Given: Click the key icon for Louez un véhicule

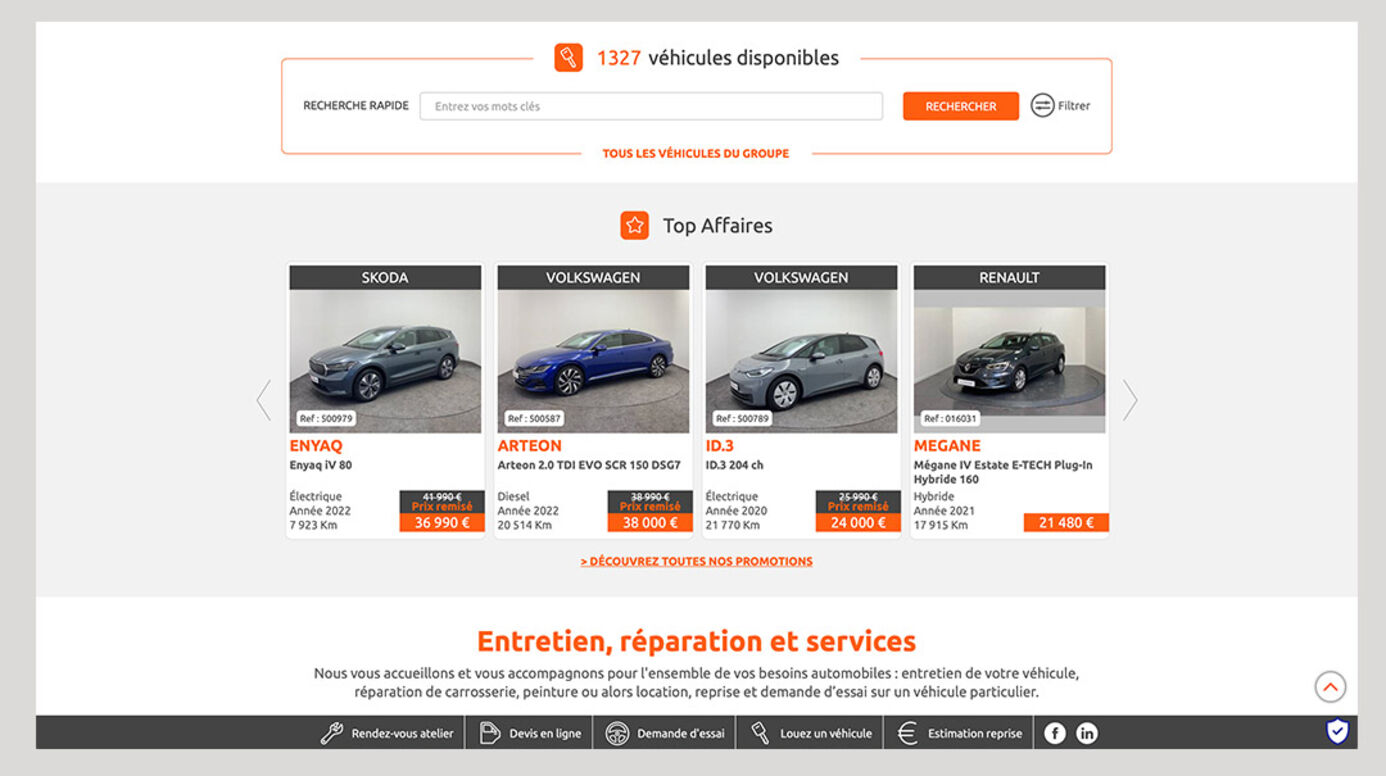Looking at the screenshot, I should (760, 733).
